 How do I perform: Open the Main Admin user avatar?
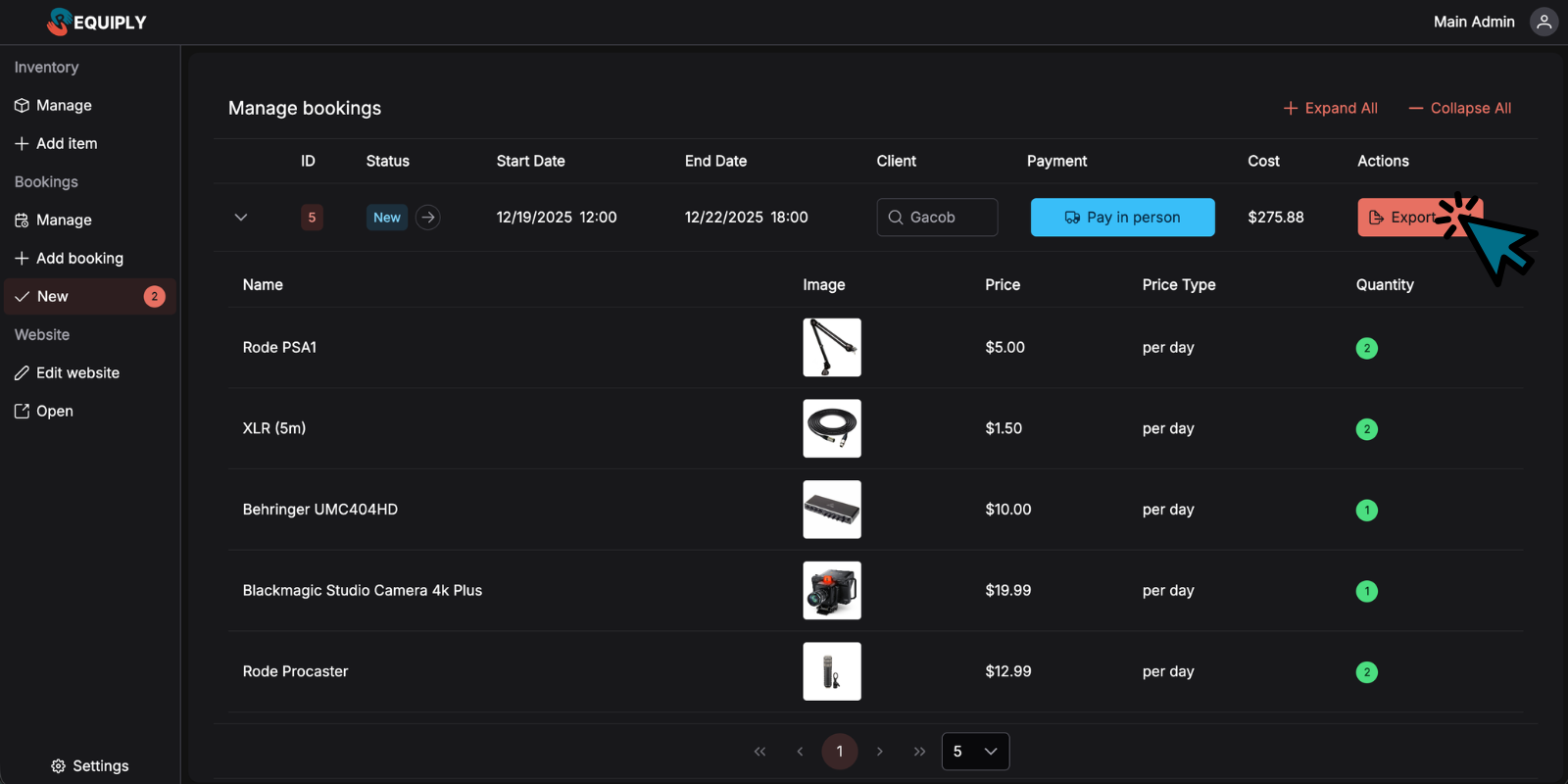(1543, 22)
